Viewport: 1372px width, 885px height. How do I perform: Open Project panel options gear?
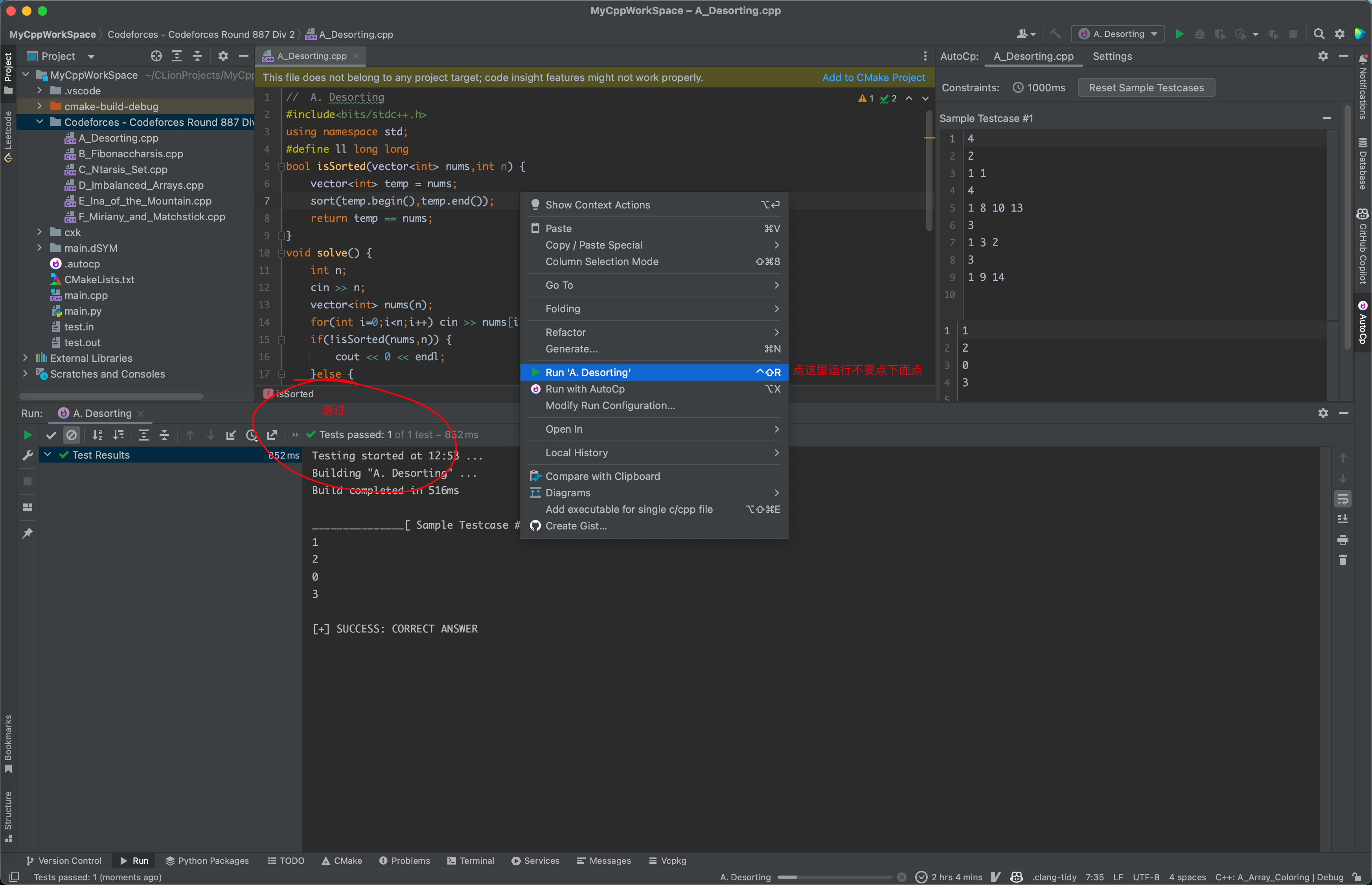(223, 56)
